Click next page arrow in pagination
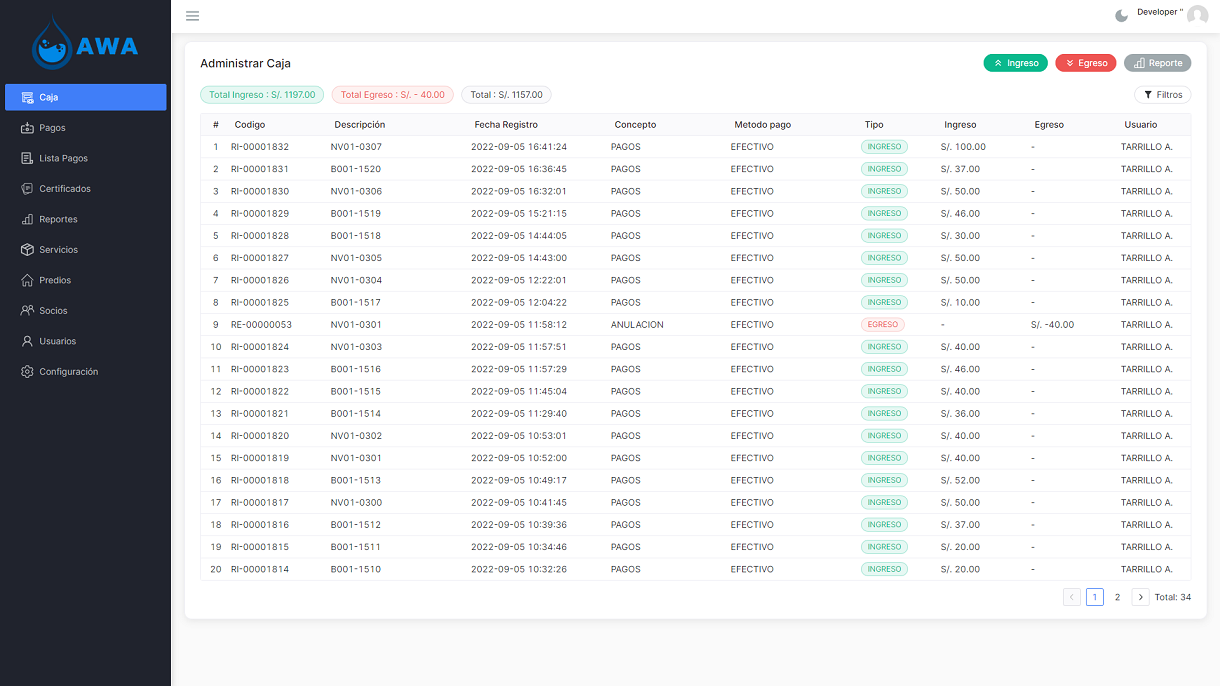Image resolution: width=1220 pixels, height=686 pixels. tap(1140, 597)
